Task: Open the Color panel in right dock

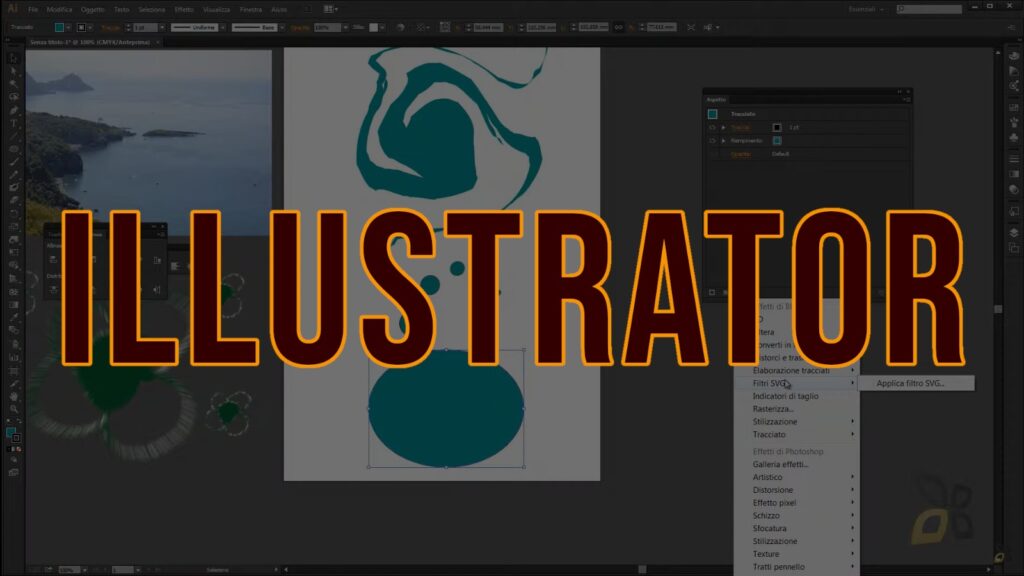Action: coord(1014,56)
